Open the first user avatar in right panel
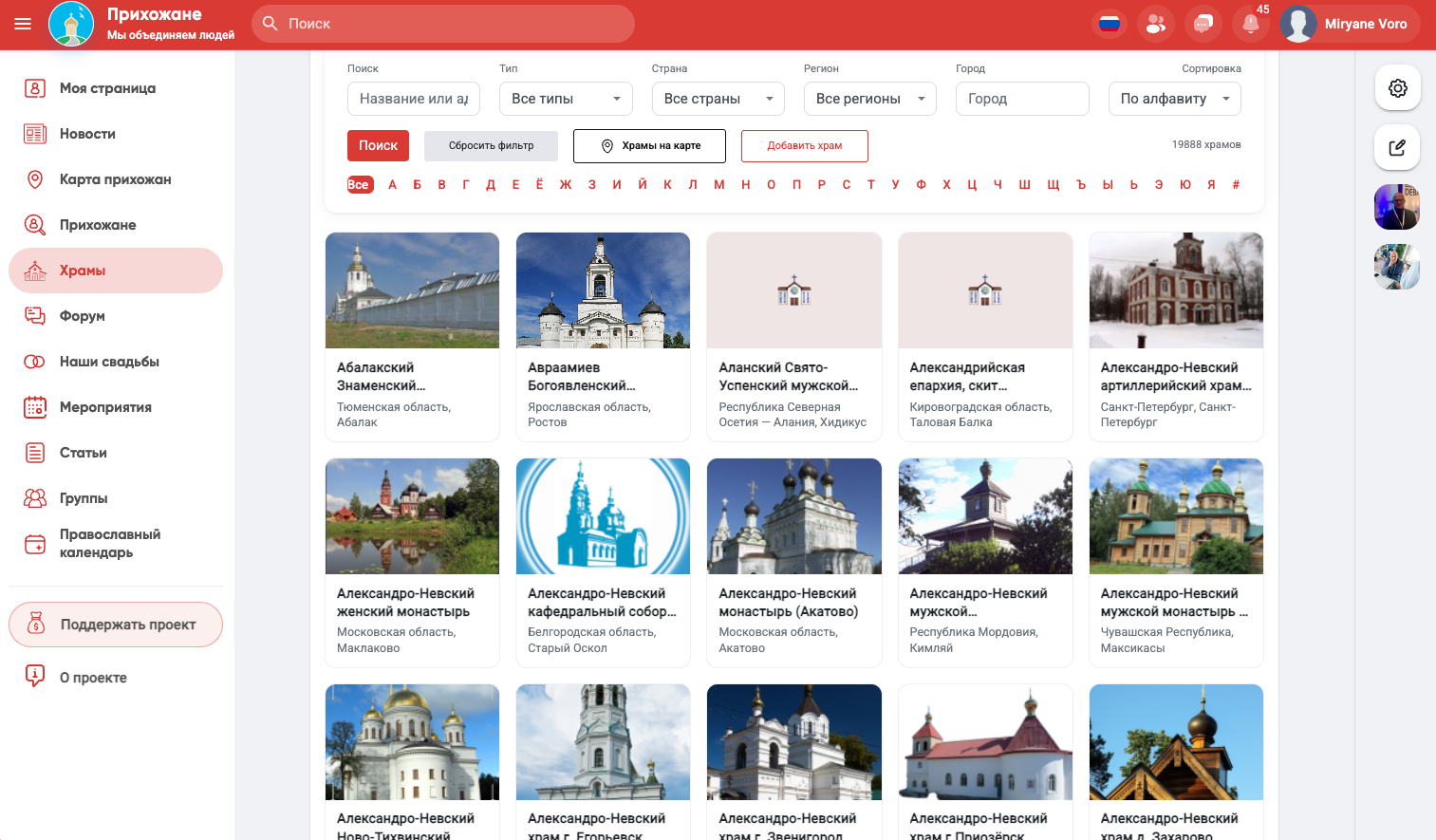Viewport: 1436px width, 840px height. click(x=1397, y=207)
